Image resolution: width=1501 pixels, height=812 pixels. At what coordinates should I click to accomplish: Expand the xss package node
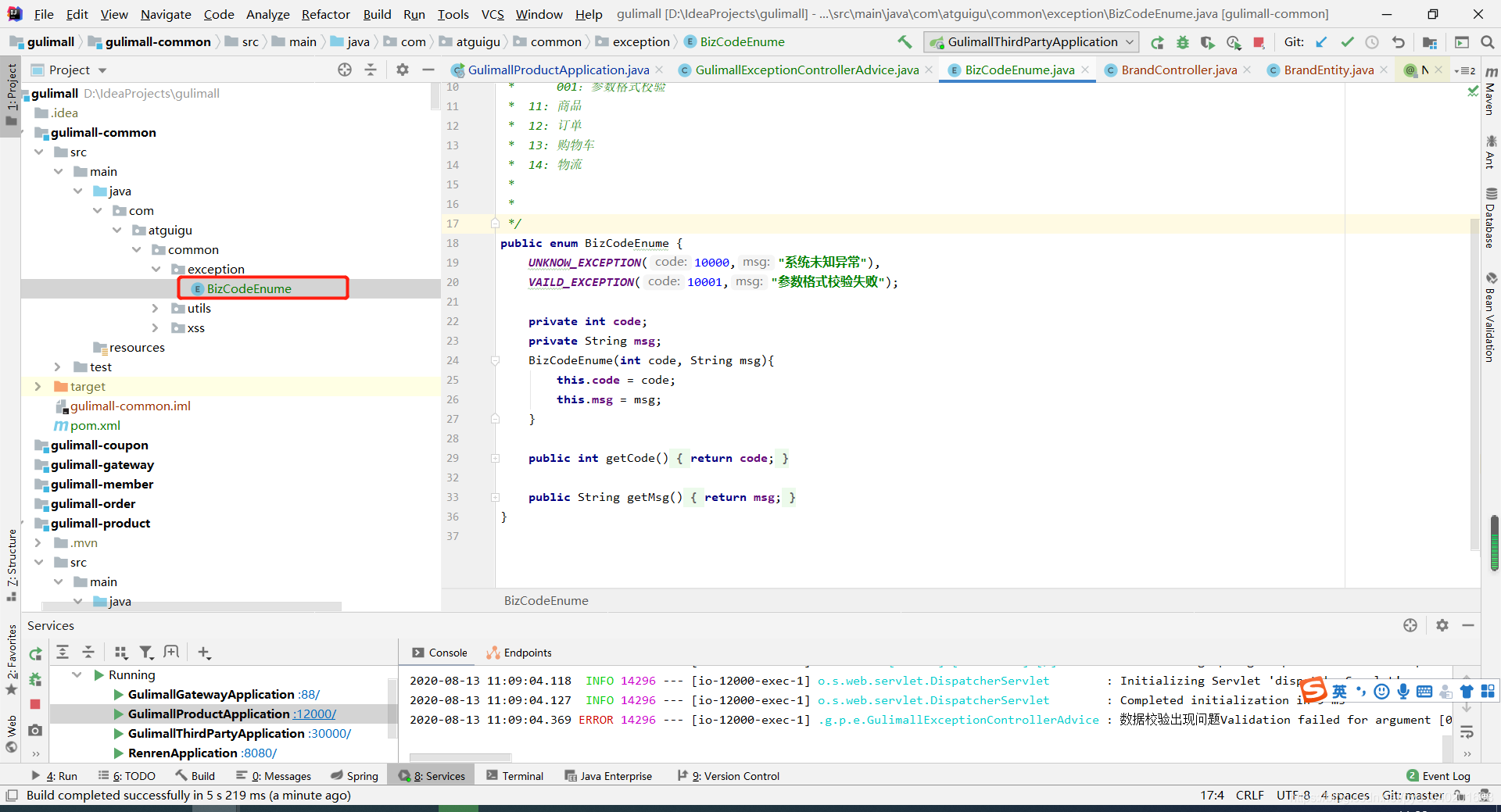[156, 327]
